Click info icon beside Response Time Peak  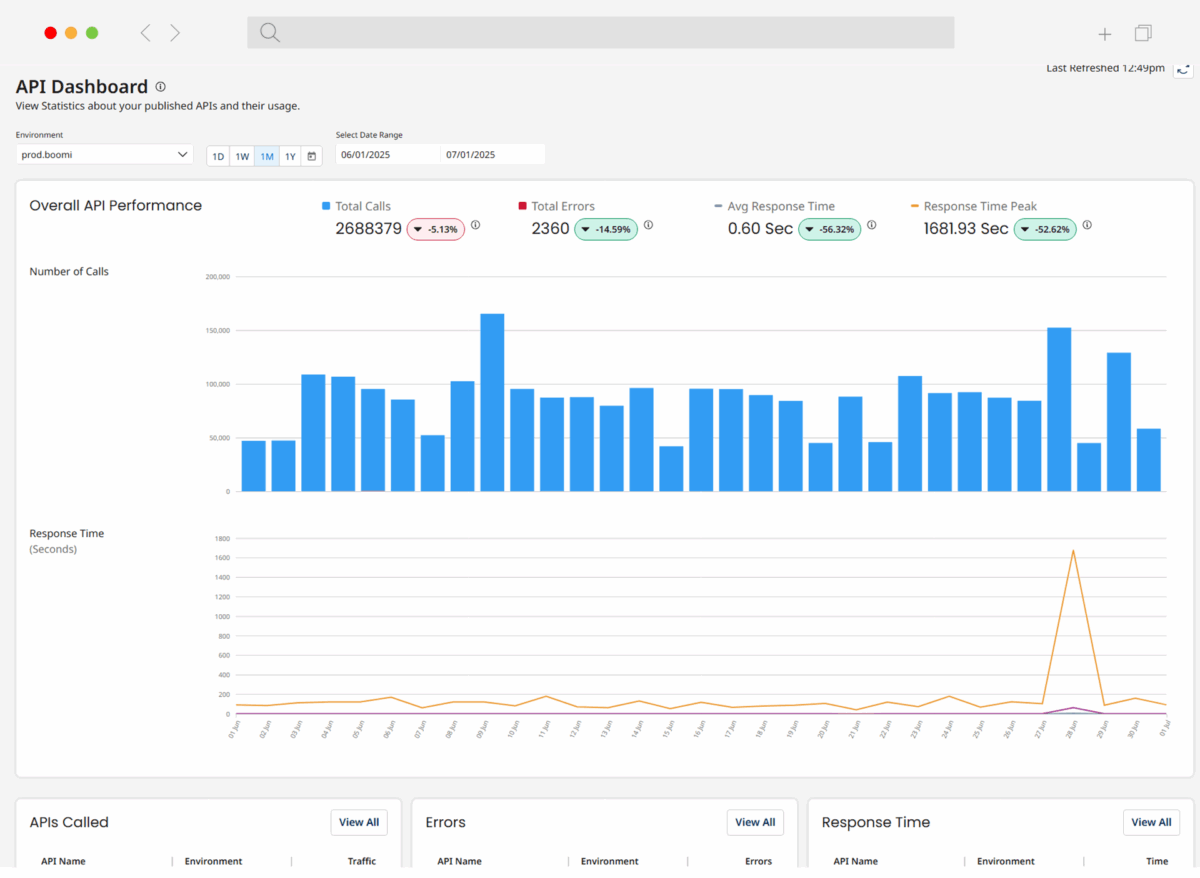[1087, 225]
